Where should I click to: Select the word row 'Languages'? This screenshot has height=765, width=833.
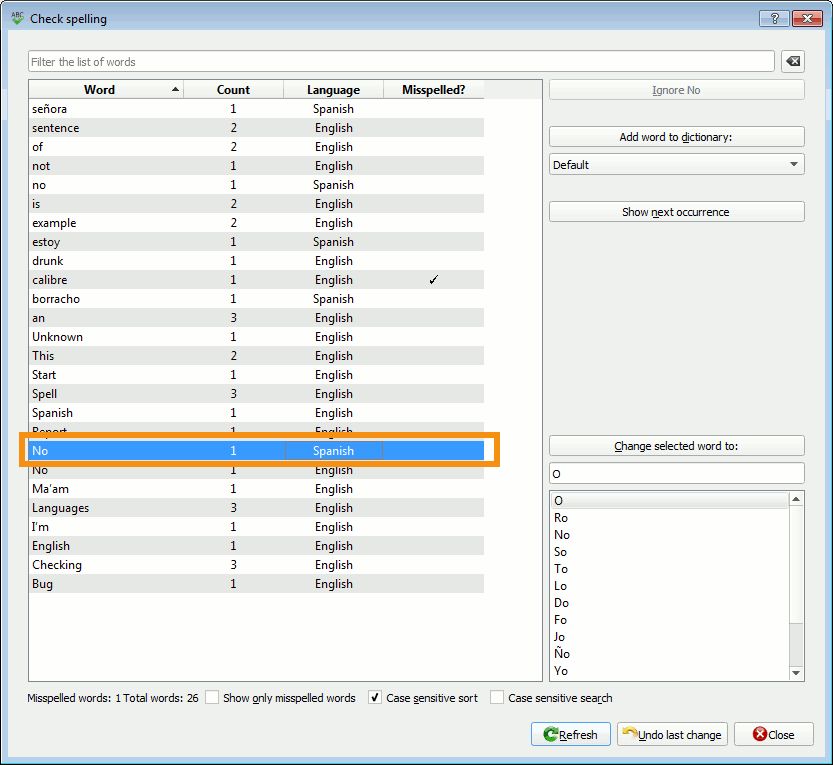(x=257, y=508)
